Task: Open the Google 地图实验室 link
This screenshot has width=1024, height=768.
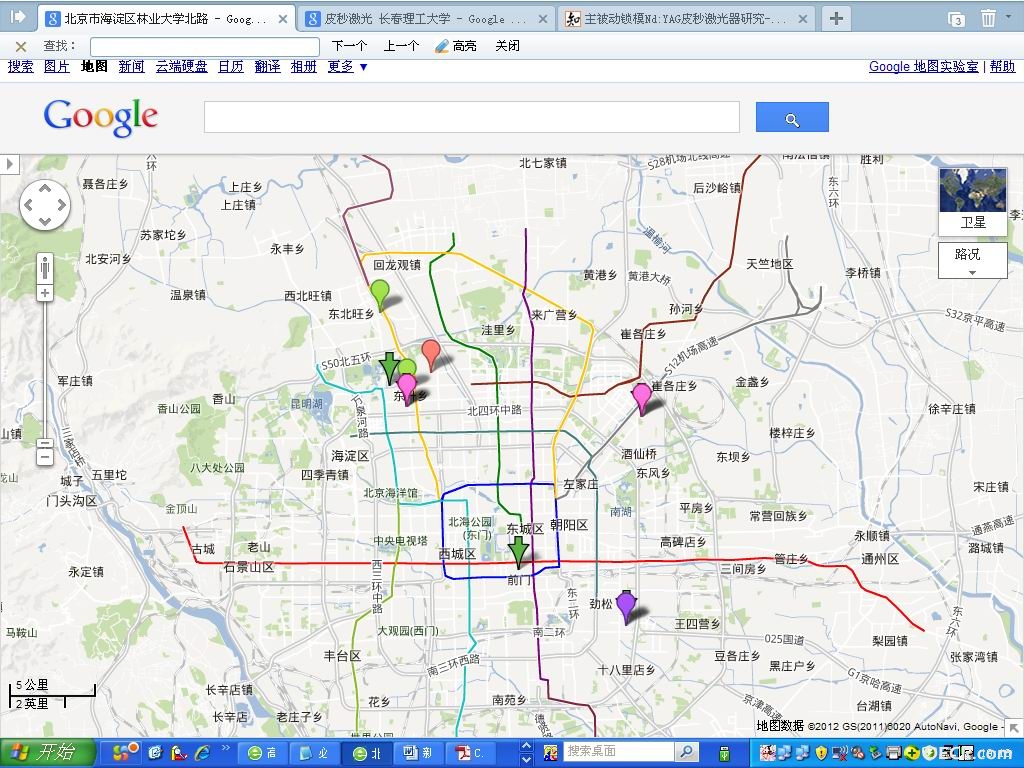Action: coord(923,67)
